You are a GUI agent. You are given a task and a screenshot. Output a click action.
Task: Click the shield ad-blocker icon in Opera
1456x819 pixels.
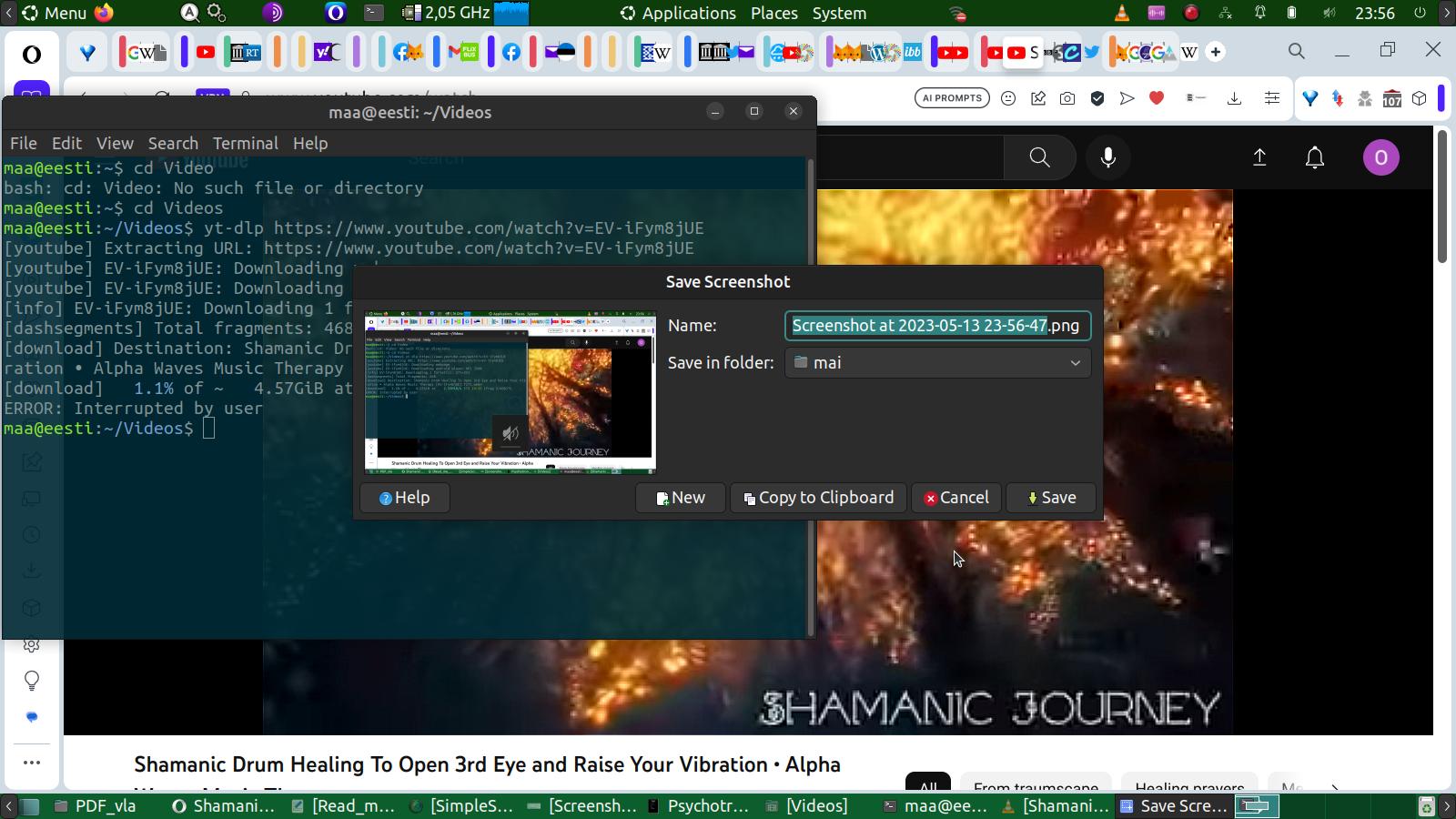1097,98
